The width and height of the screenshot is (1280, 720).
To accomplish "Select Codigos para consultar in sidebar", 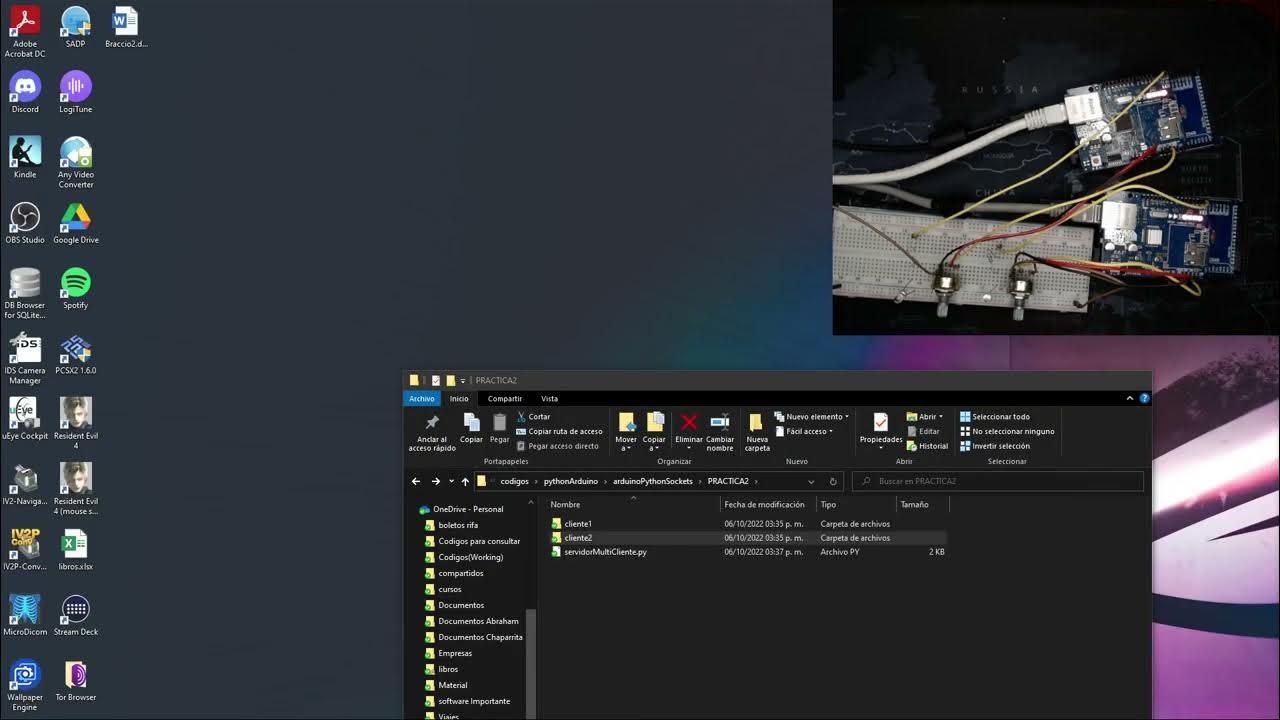I will pos(479,541).
